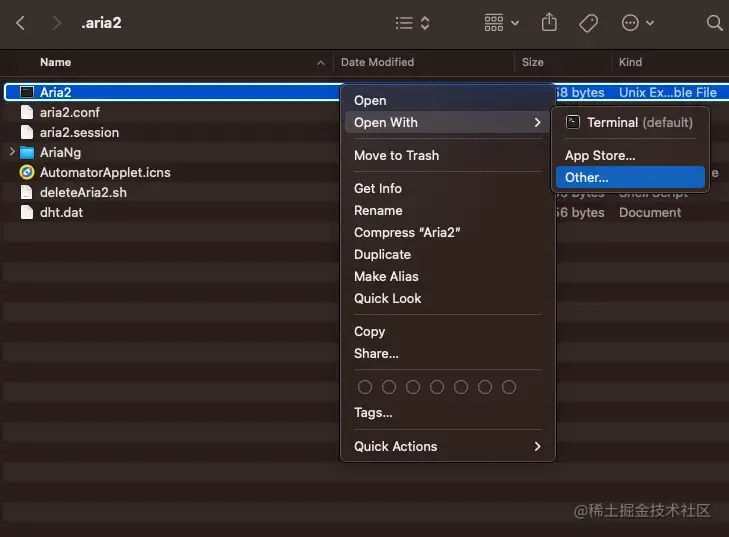Choose App Store... in Open With submenu

pos(630,155)
